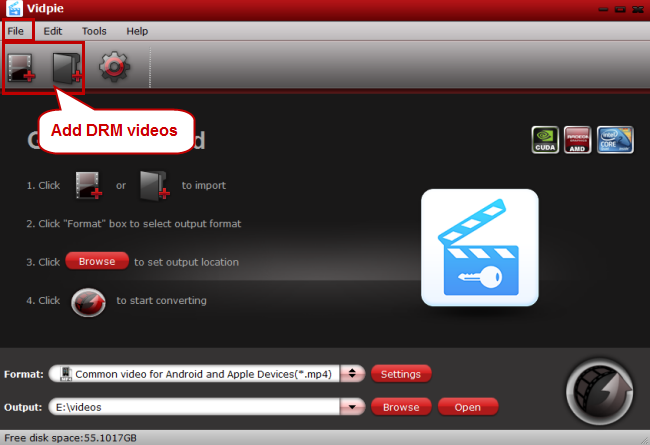Click the resize grip at window corner
This screenshot has width=650, height=445.
coord(645,440)
